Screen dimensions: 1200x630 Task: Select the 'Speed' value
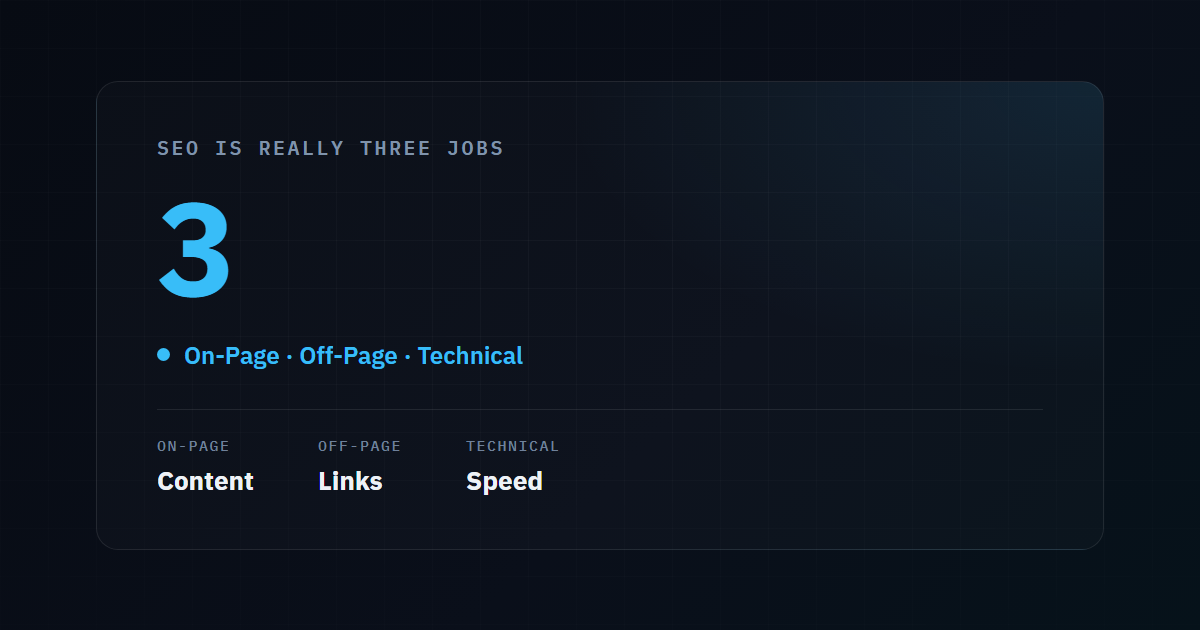tap(504, 481)
